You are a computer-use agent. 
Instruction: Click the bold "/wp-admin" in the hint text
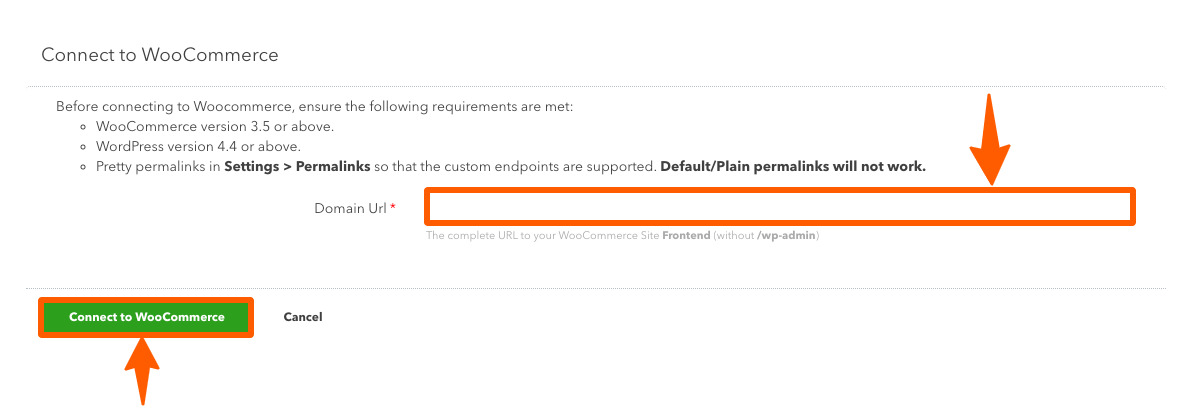(x=785, y=236)
